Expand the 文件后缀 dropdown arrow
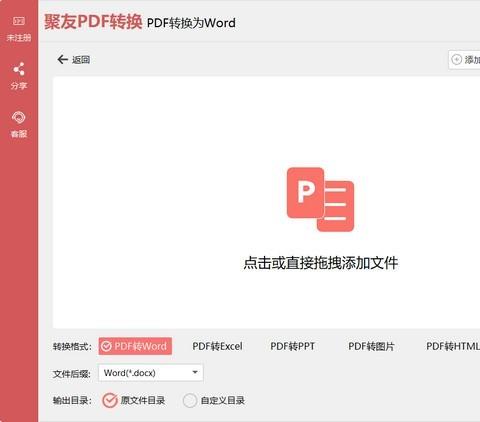 tap(195, 372)
